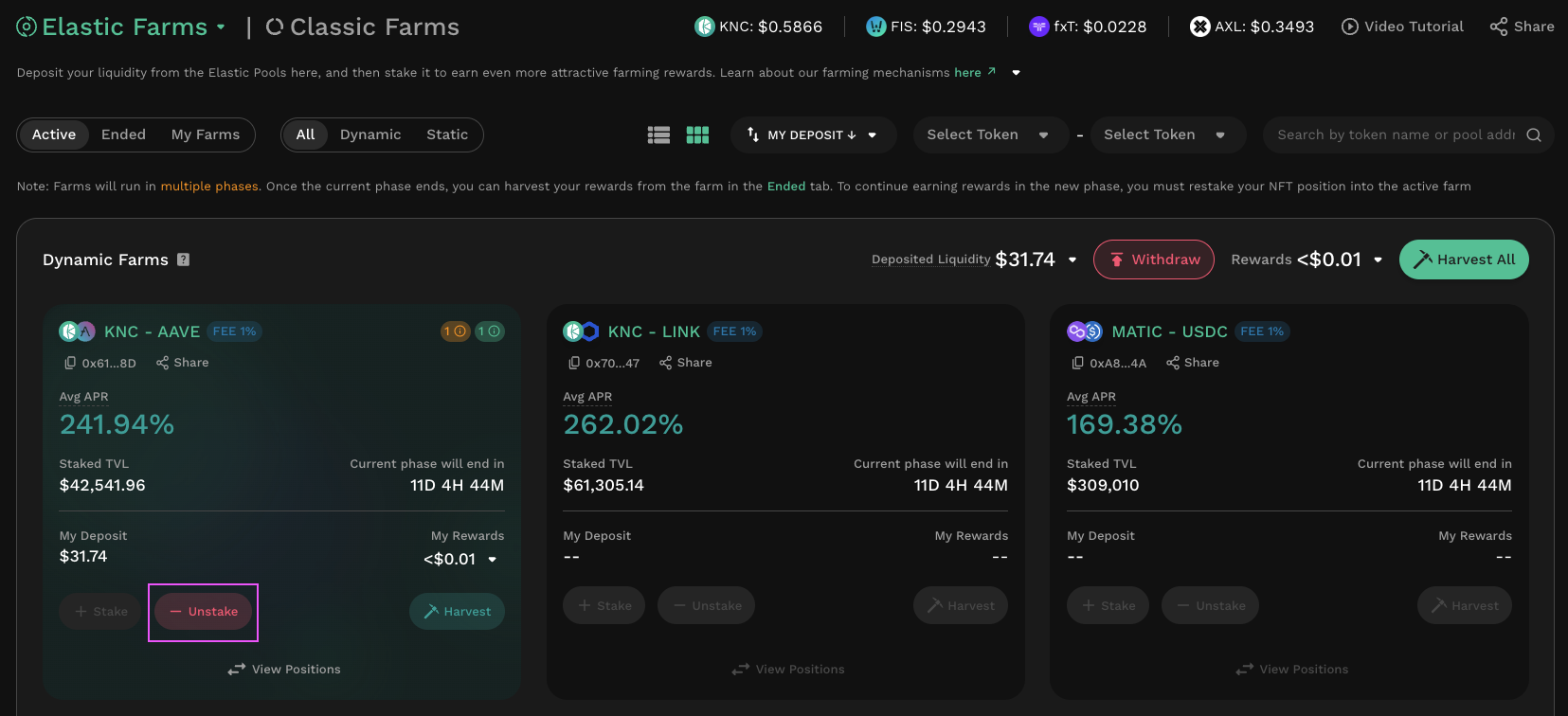Click the Ended link in note
The image size is (1568, 716).
(x=786, y=187)
